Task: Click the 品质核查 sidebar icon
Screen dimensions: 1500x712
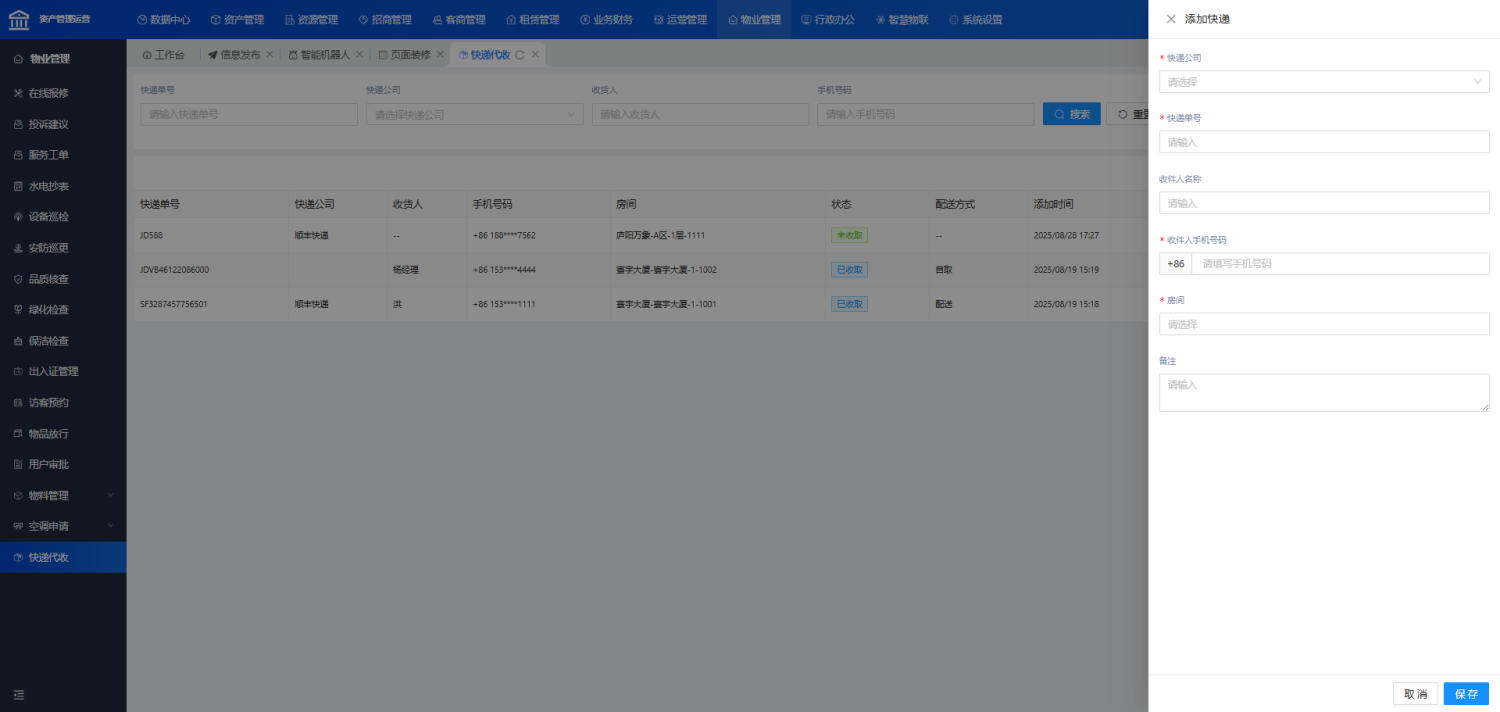Action: pos(18,279)
